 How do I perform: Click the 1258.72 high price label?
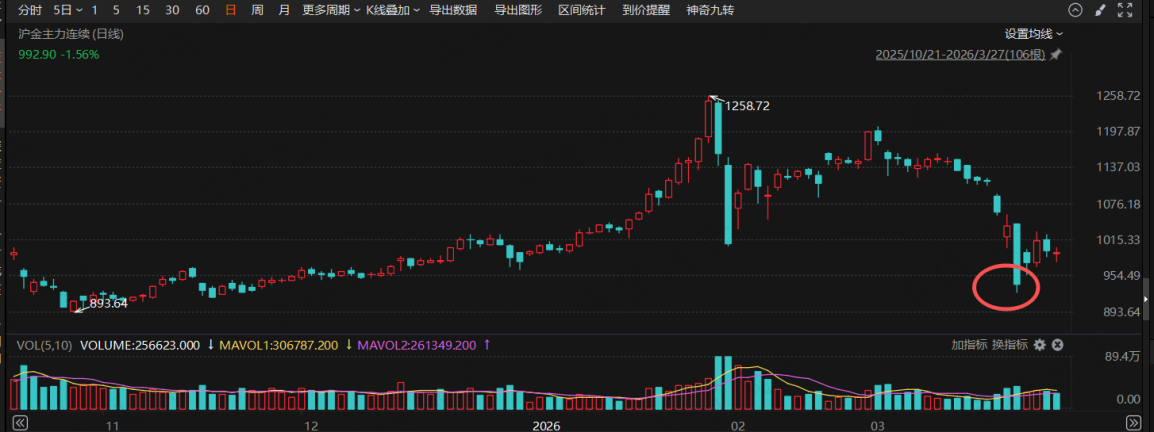747,106
